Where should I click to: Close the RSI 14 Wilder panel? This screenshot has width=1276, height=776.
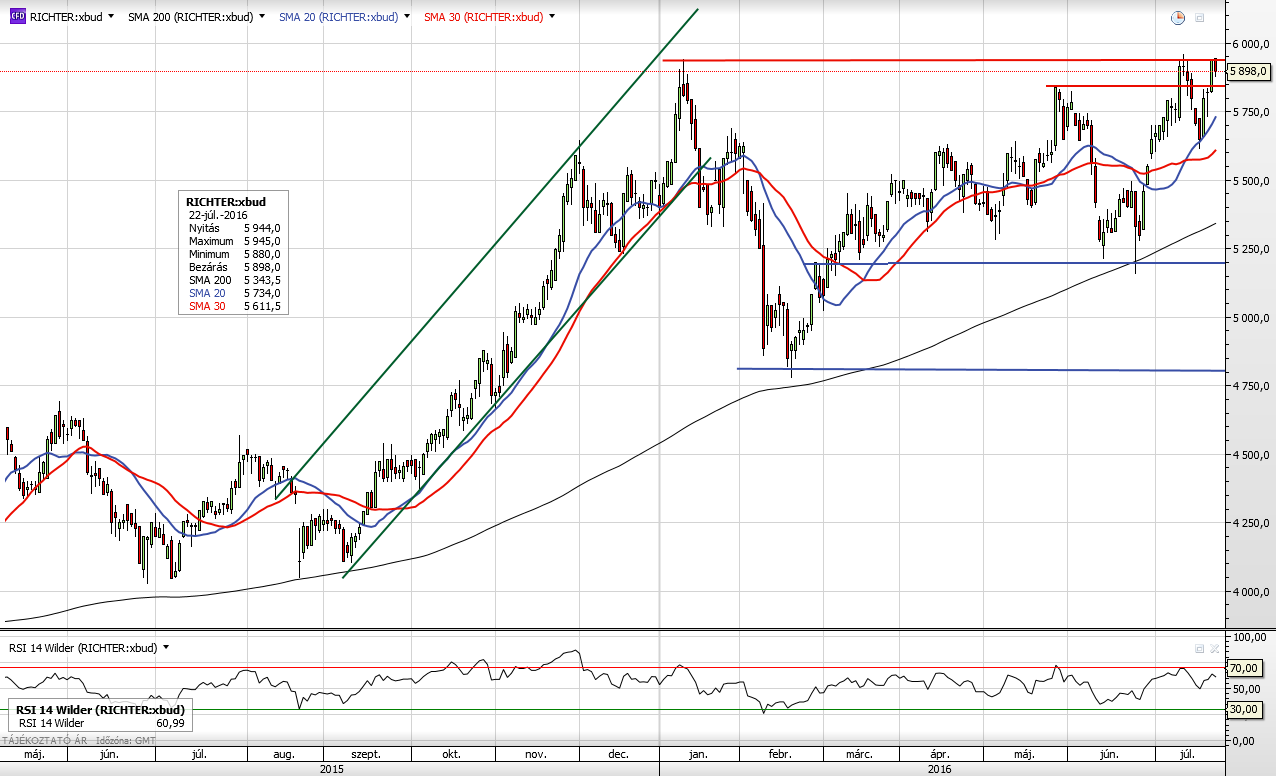click(1214, 648)
